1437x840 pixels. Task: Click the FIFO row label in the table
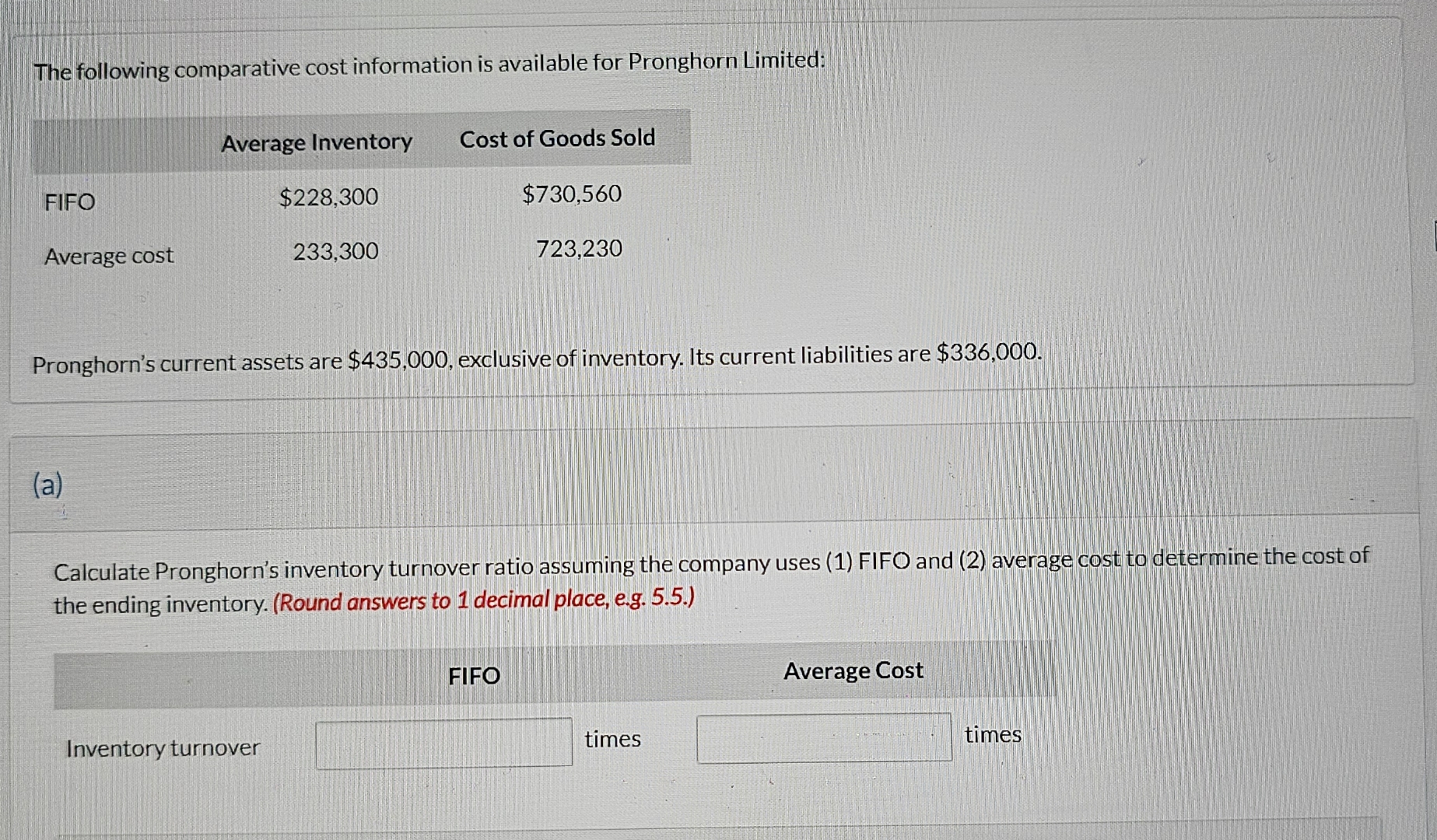click(x=68, y=203)
